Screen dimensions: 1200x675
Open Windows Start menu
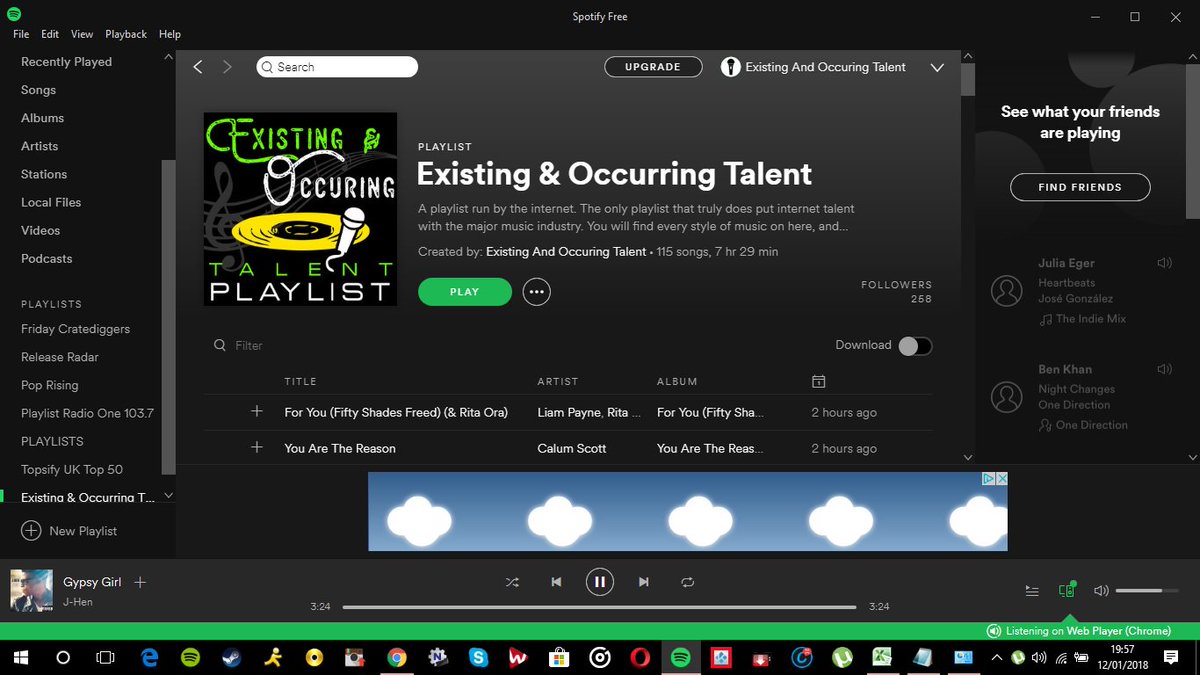coord(20,658)
